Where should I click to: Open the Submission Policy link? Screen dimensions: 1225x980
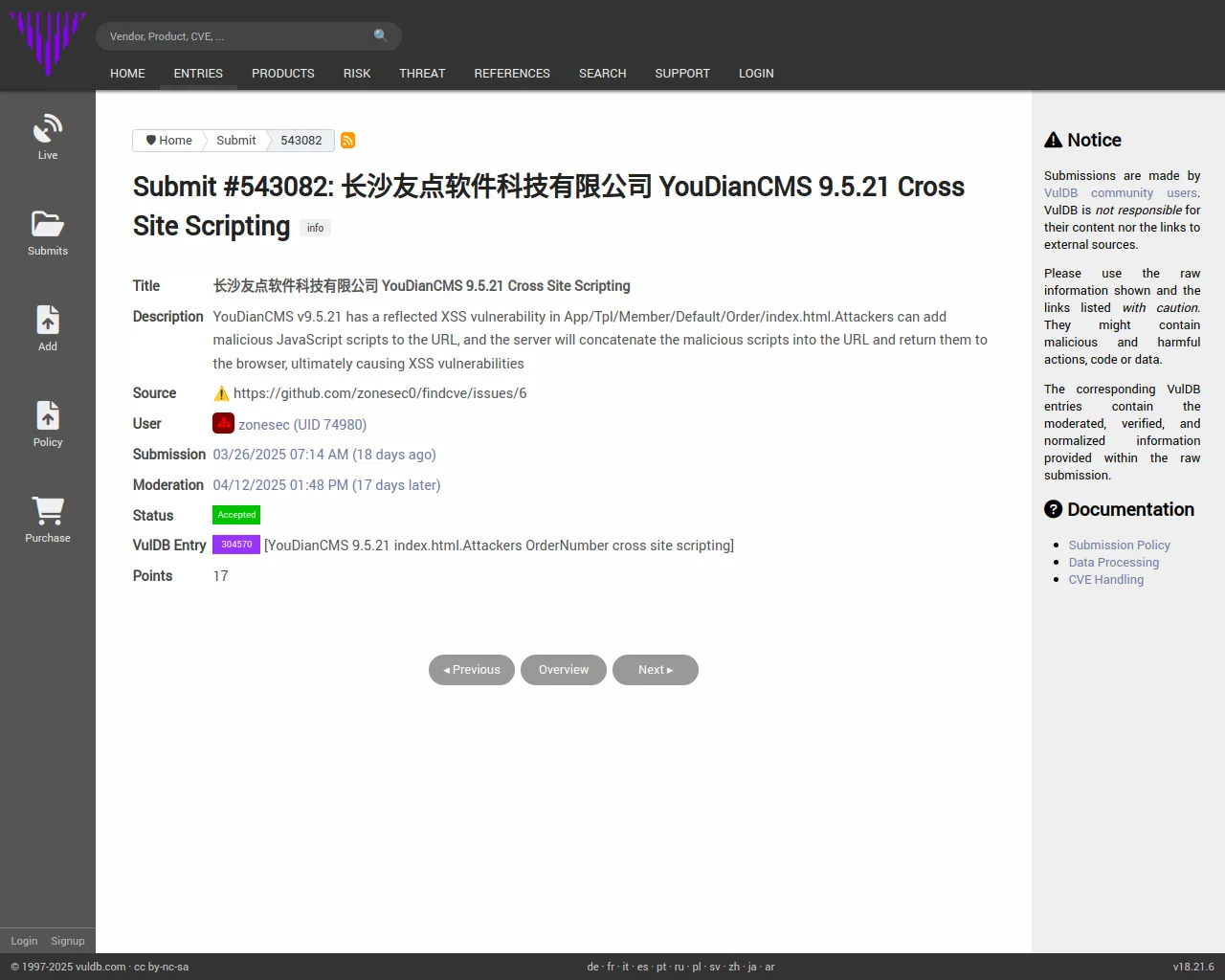pyautogui.click(x=1120, y=546)
